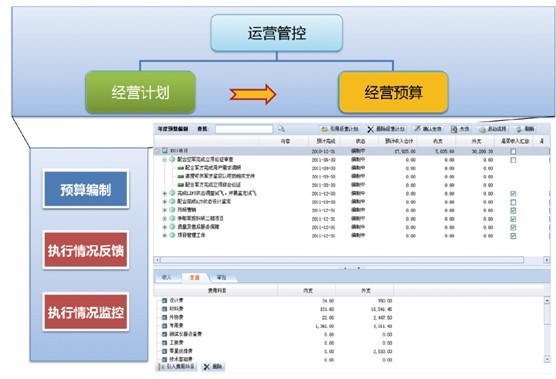The height and width of the screenshot is (379, 556).
Task: Click the 启动流程 toolbar icon
Action: (x=482, y=129)
